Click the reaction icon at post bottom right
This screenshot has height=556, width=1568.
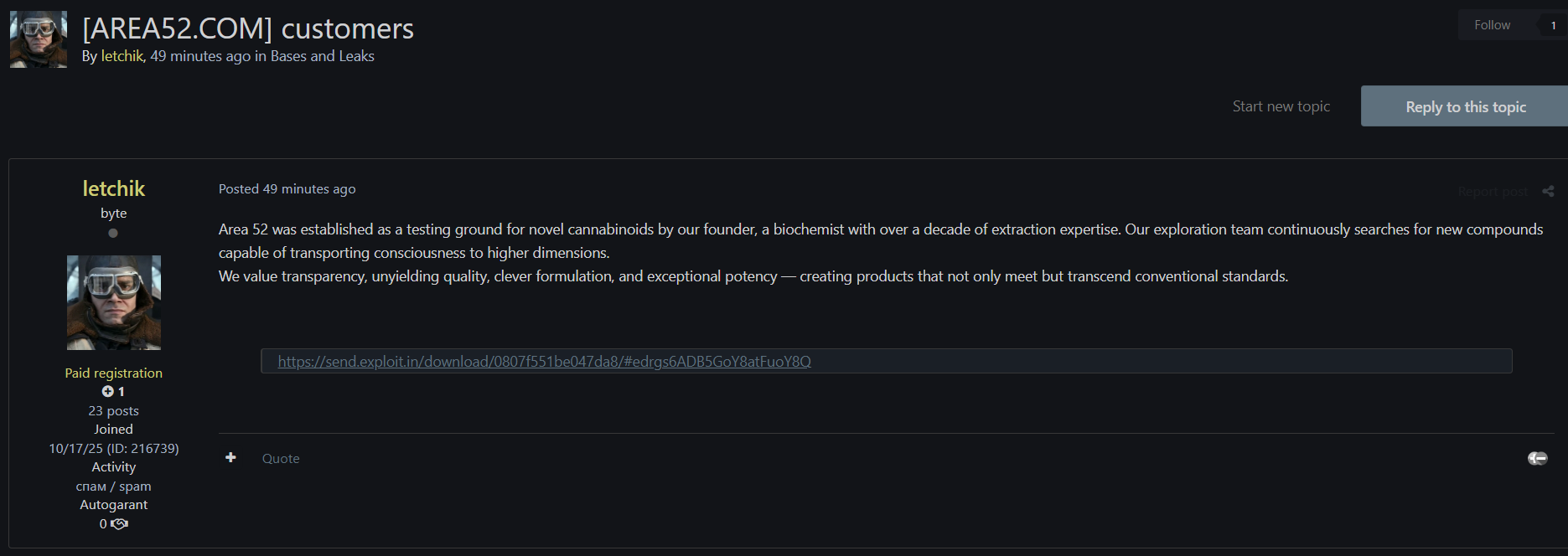[1537, 458]
